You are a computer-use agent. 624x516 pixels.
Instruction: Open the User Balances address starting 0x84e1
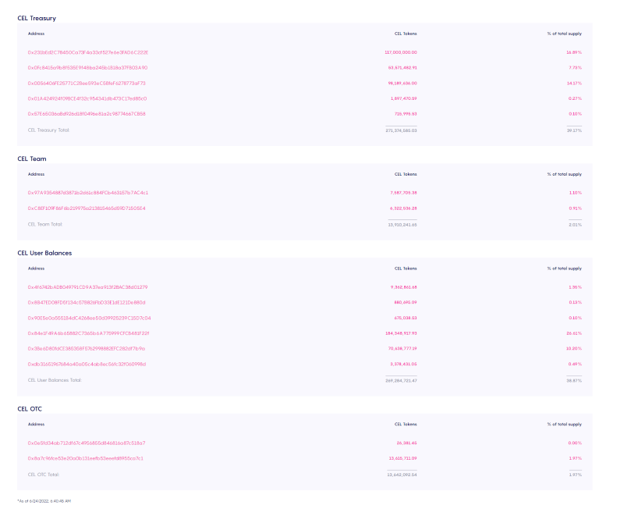pos(88,333)
